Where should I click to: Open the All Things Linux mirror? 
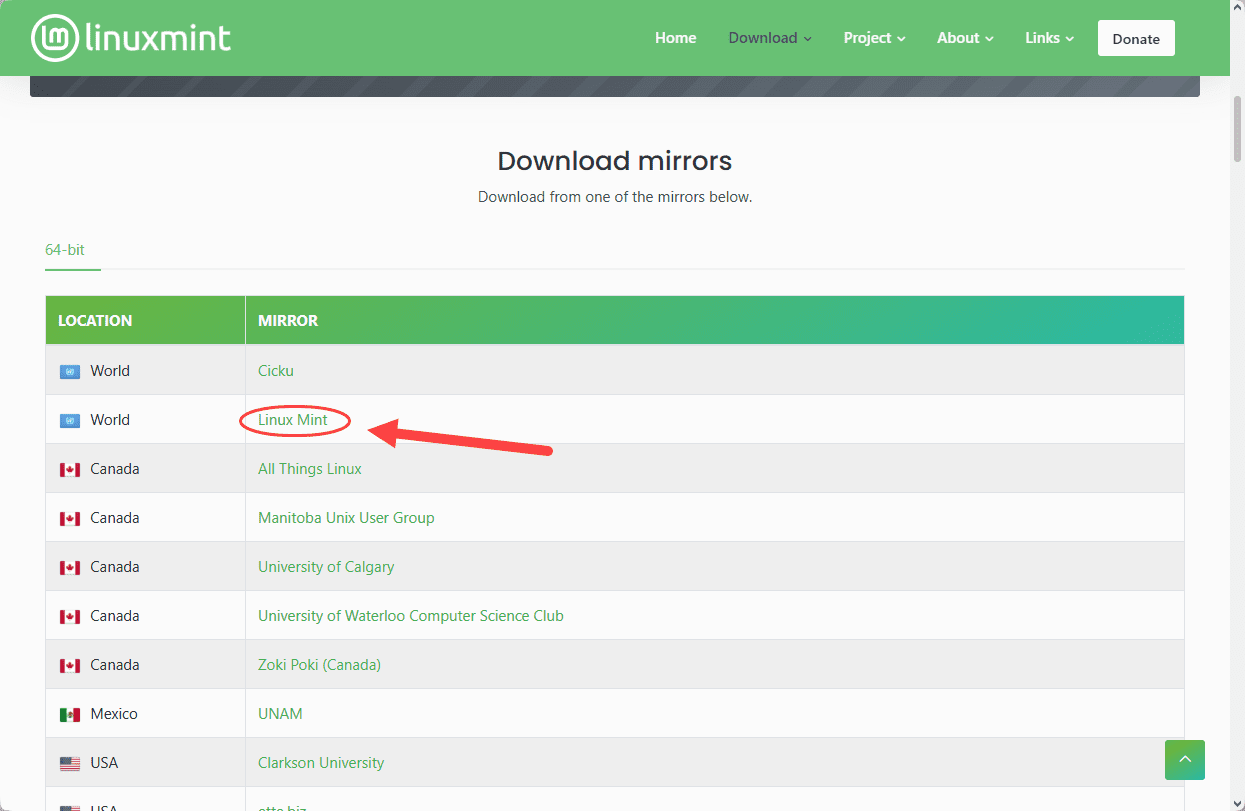tap(310, 469)
